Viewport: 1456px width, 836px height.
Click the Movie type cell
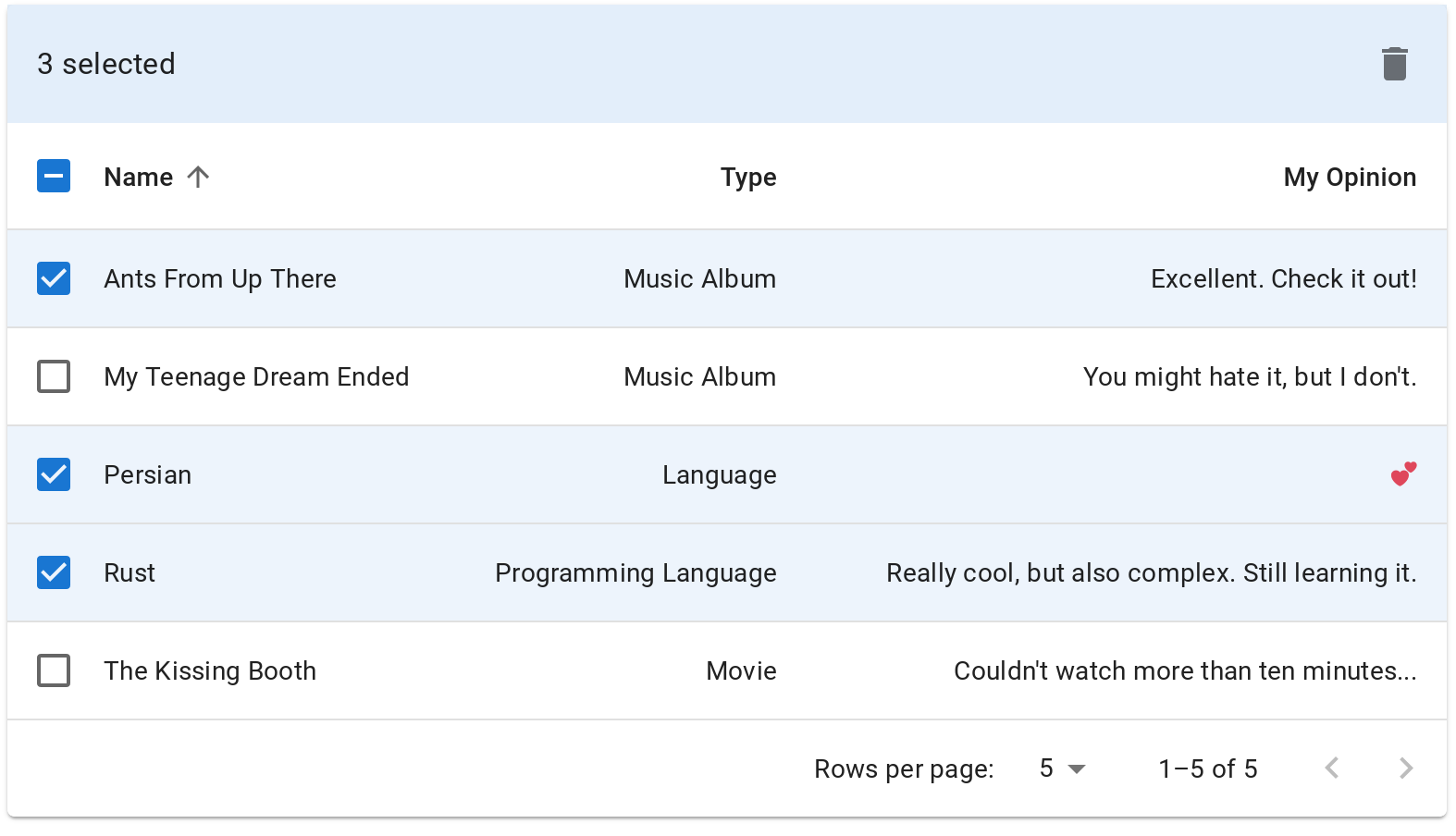tap(742, 671)
